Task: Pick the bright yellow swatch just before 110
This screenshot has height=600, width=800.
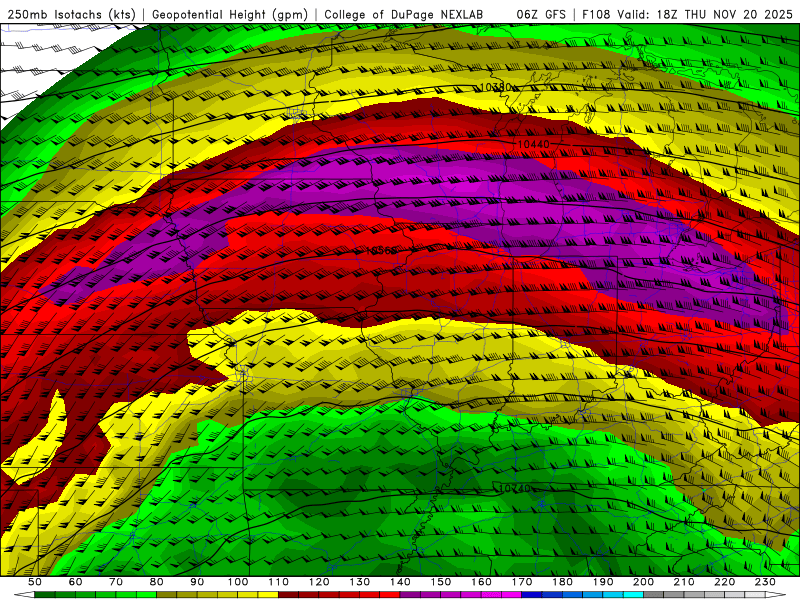Action: pyautogui.click(x=268, y=595)
